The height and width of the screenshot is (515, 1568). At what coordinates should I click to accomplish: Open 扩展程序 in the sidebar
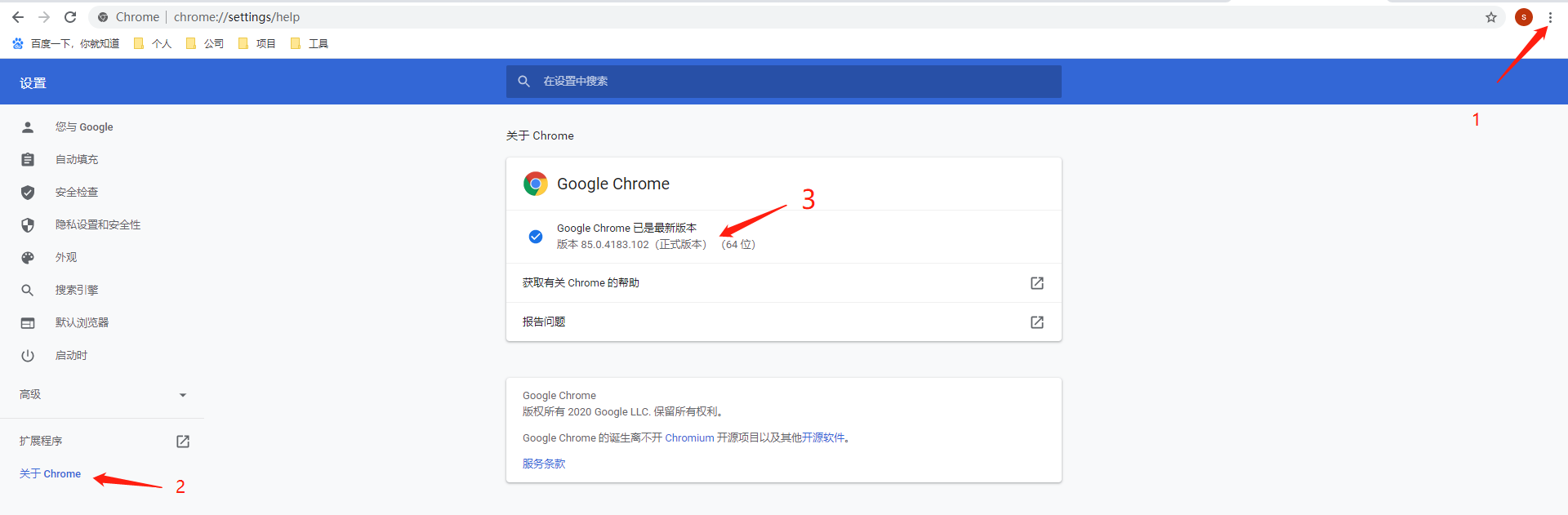pos(41,441)
